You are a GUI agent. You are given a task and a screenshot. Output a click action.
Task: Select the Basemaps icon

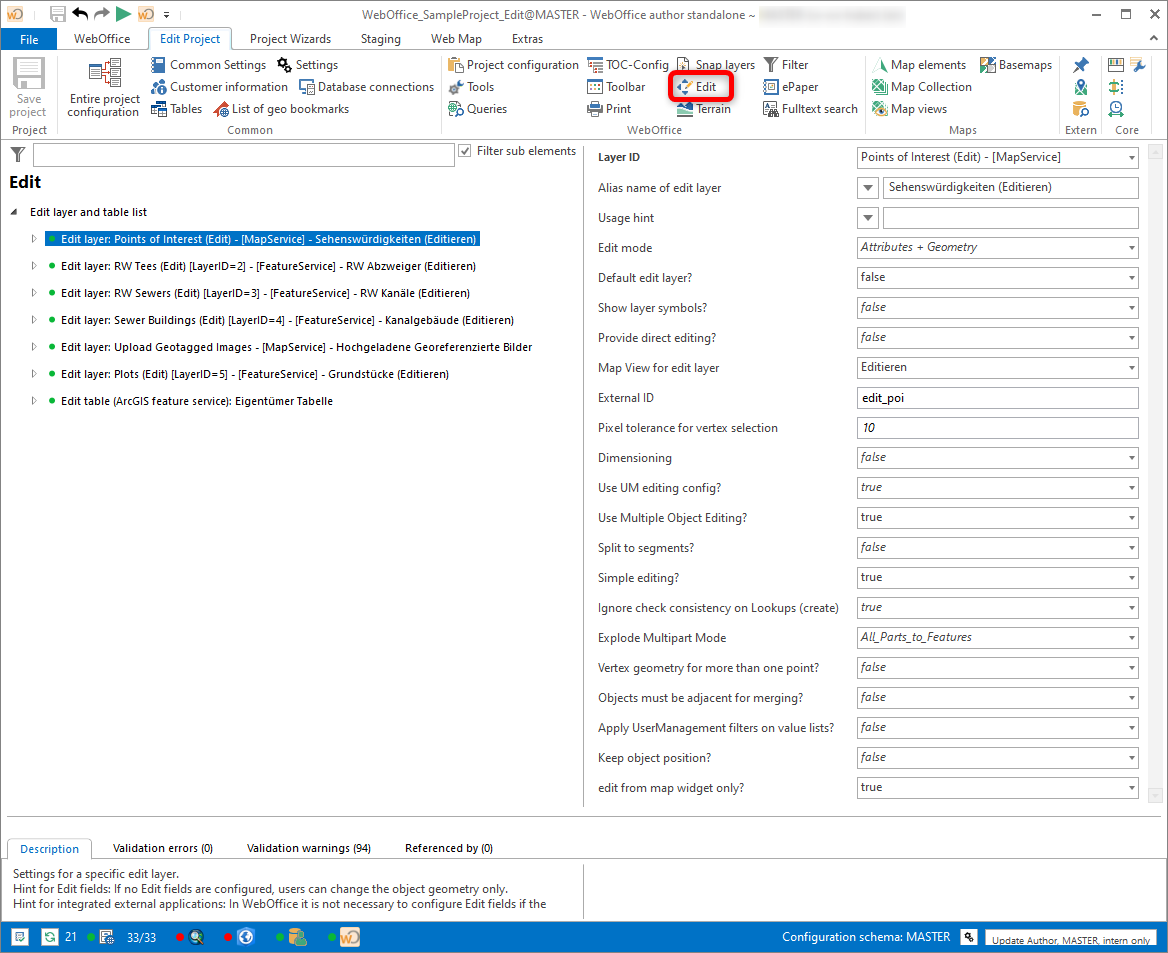click(1016, 64)
